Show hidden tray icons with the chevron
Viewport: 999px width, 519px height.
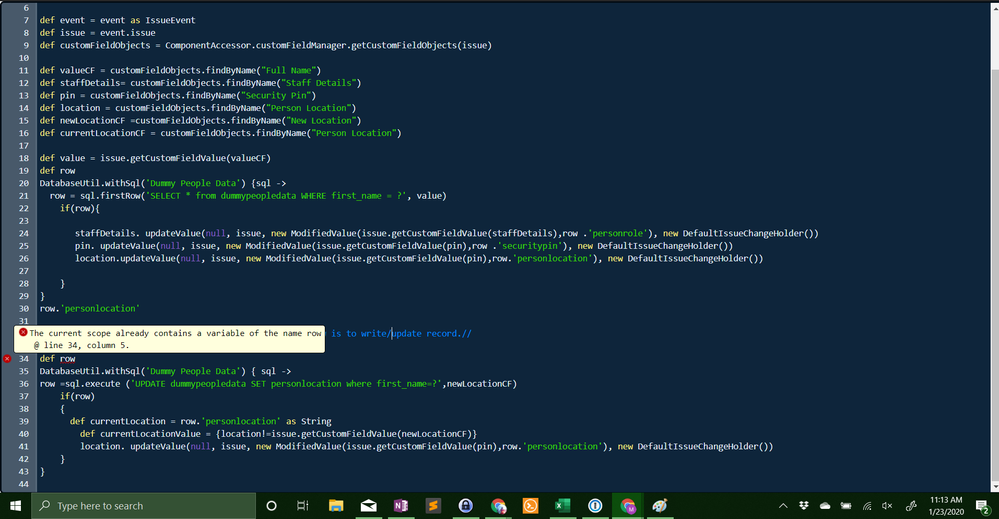(783, 506)
